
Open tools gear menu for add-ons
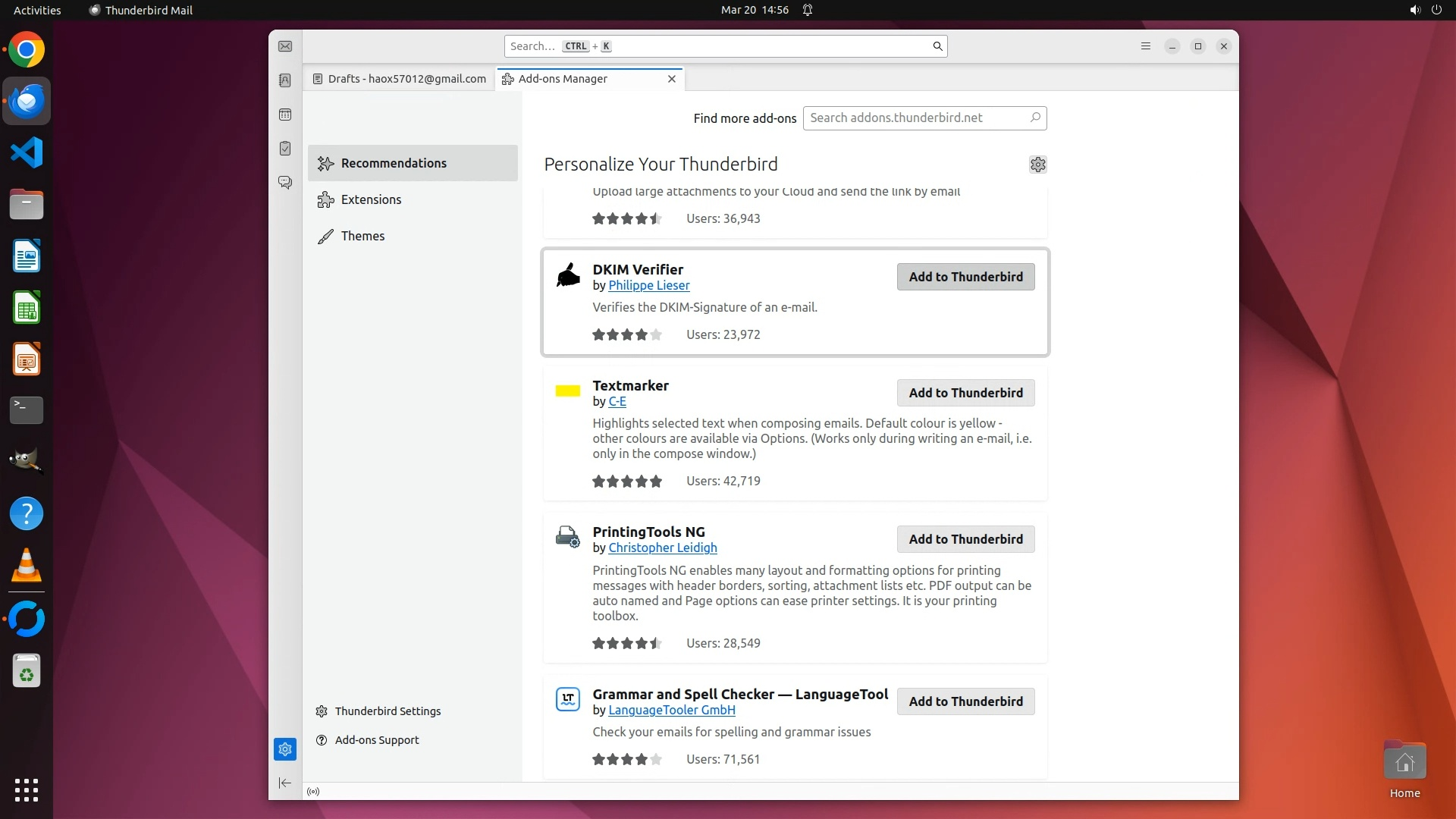click(x=1037, y=165)
